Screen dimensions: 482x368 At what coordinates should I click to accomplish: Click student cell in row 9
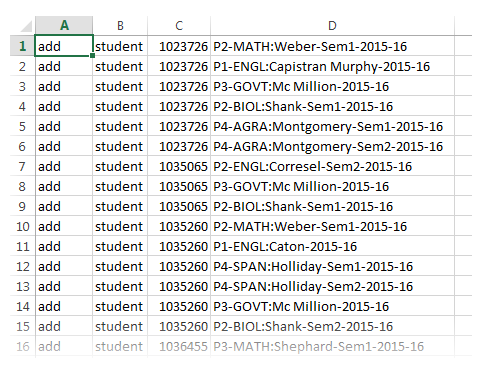120,206
